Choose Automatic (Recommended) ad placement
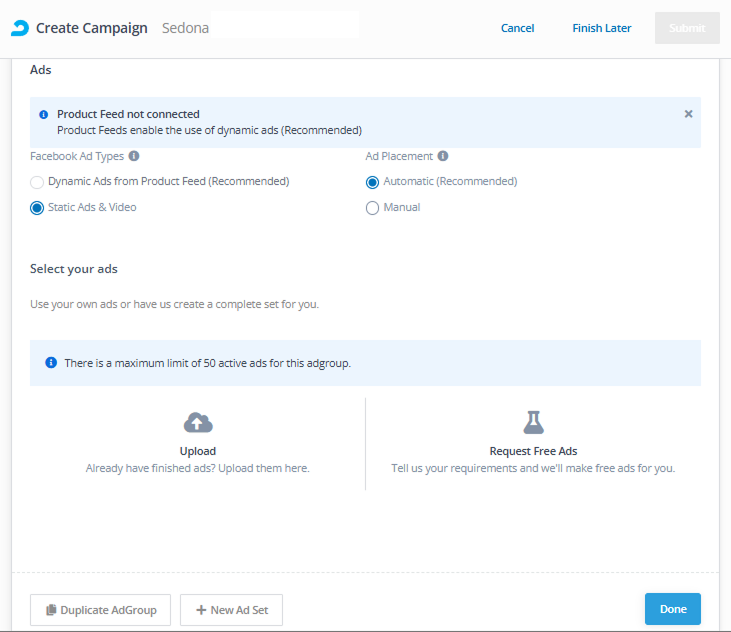 (372, 182)
